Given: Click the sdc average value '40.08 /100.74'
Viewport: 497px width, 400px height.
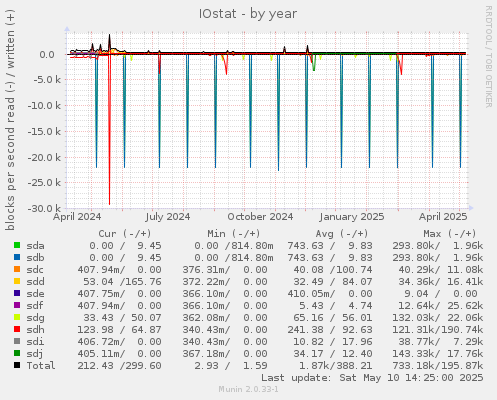Looking at the screenshot, I should click(333, 270).
